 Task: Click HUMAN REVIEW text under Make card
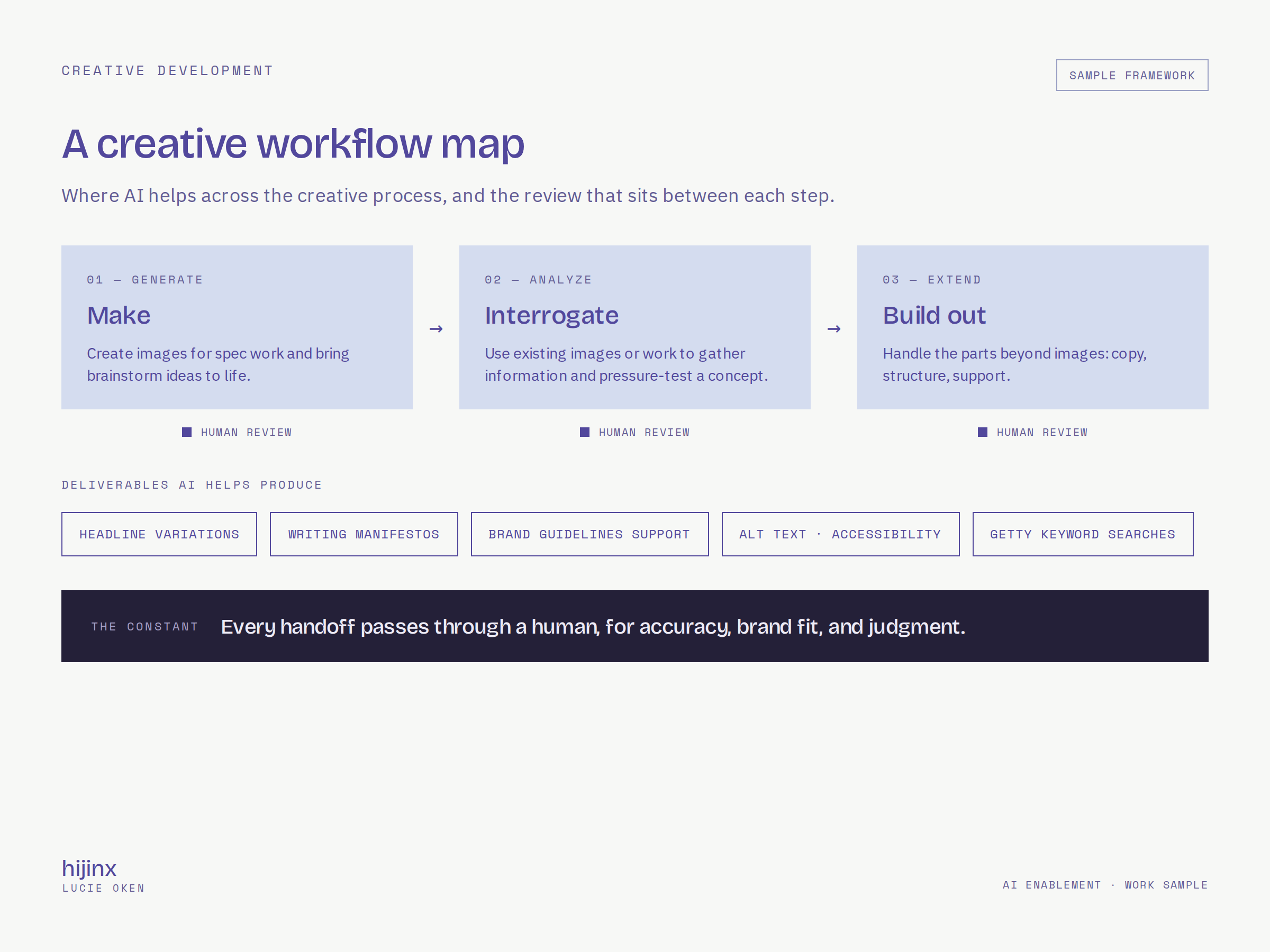coord(246,432)
